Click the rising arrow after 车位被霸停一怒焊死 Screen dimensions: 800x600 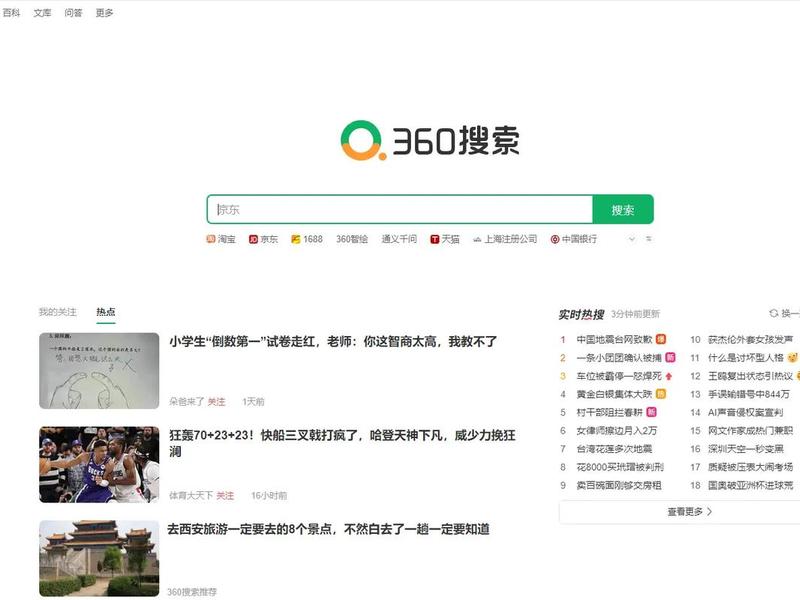(x=669, y=376)
